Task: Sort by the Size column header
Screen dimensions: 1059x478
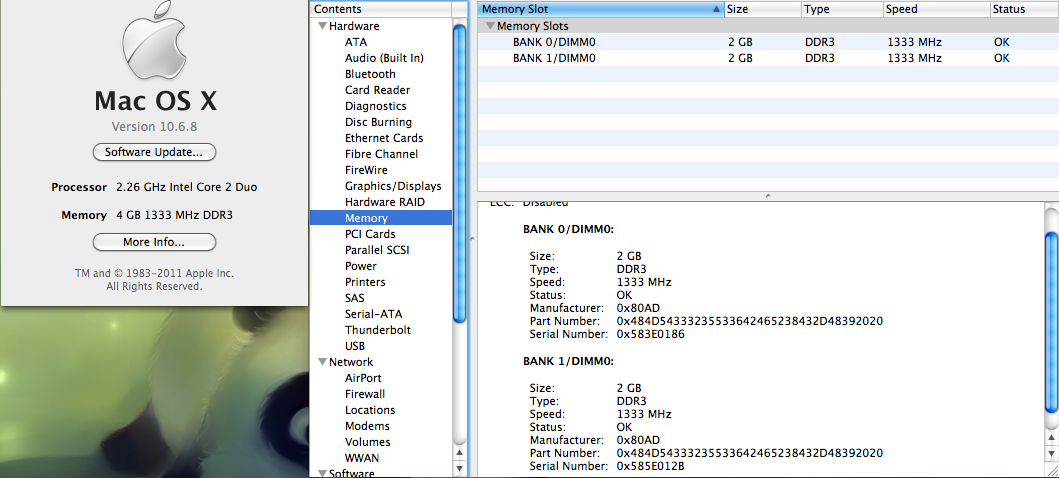Action: (x=763, y=9)
